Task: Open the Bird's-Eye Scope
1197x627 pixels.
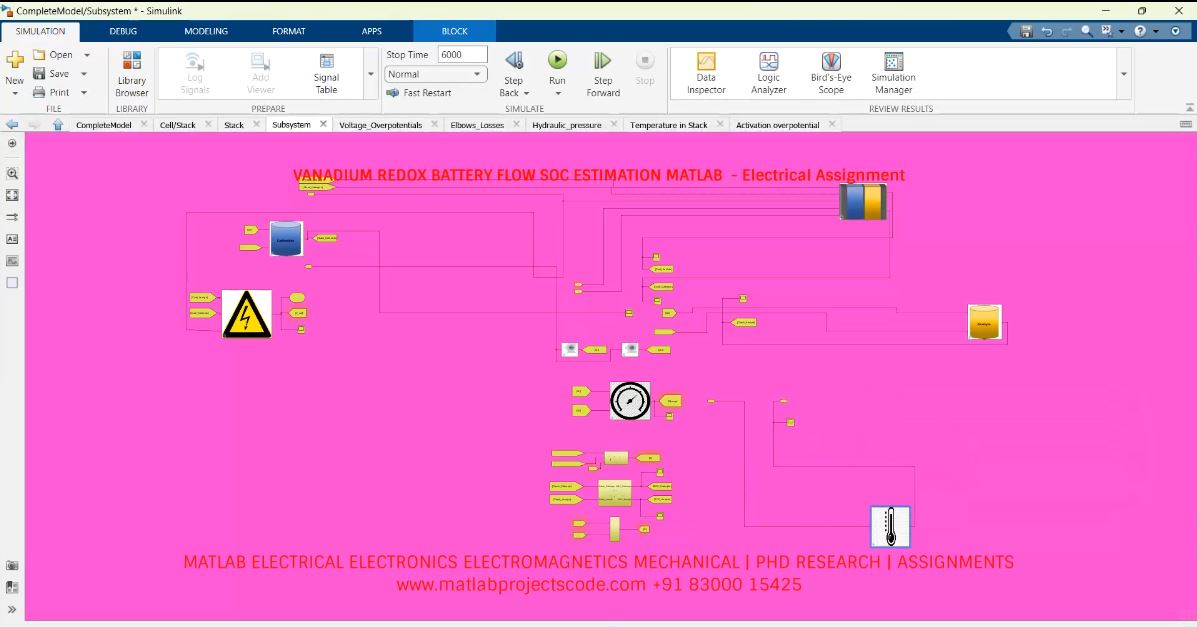Action: click(x=830, y=72)
